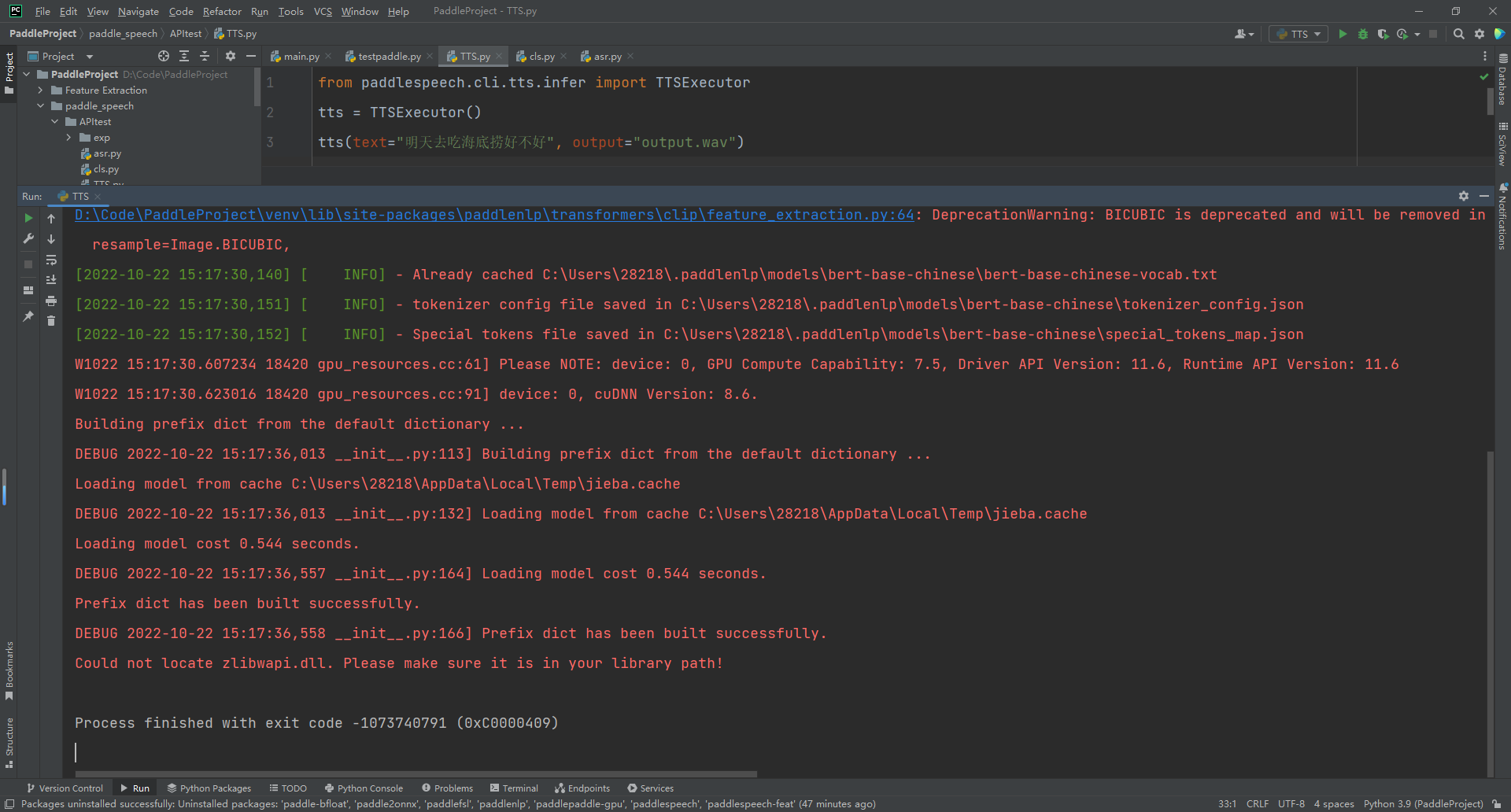
Task: Close the TTS tab in Run panel
Action: pyautogui.click(x=98, y=197)
